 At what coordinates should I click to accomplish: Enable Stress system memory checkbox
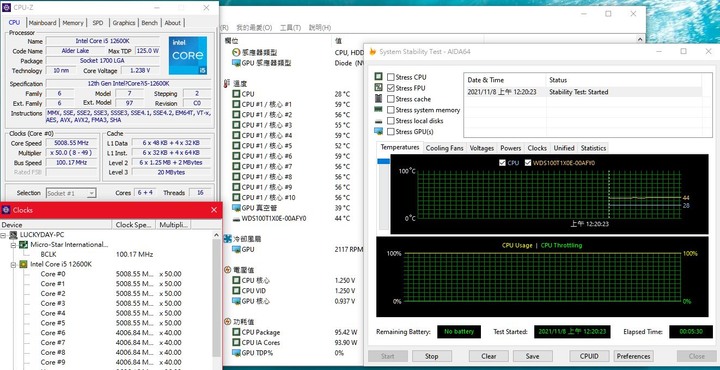[x=391, y=110]
